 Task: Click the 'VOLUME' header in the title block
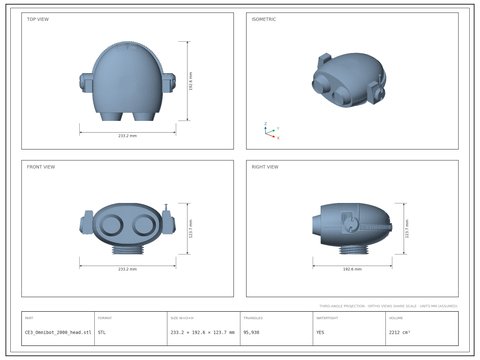pos(396,318)
